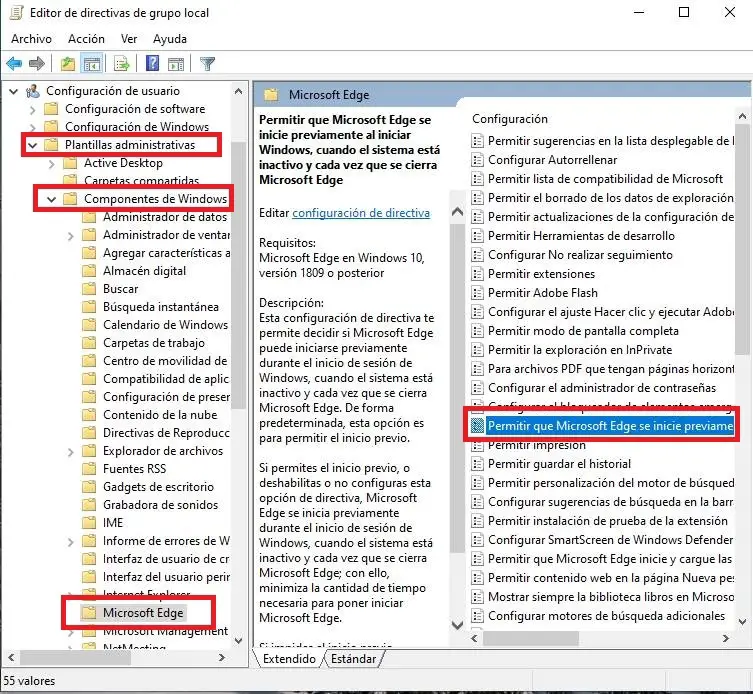Click policy icon beside Configurar No realizar seguimiento
Screen dimensions: 753x694
coord(477,255)
